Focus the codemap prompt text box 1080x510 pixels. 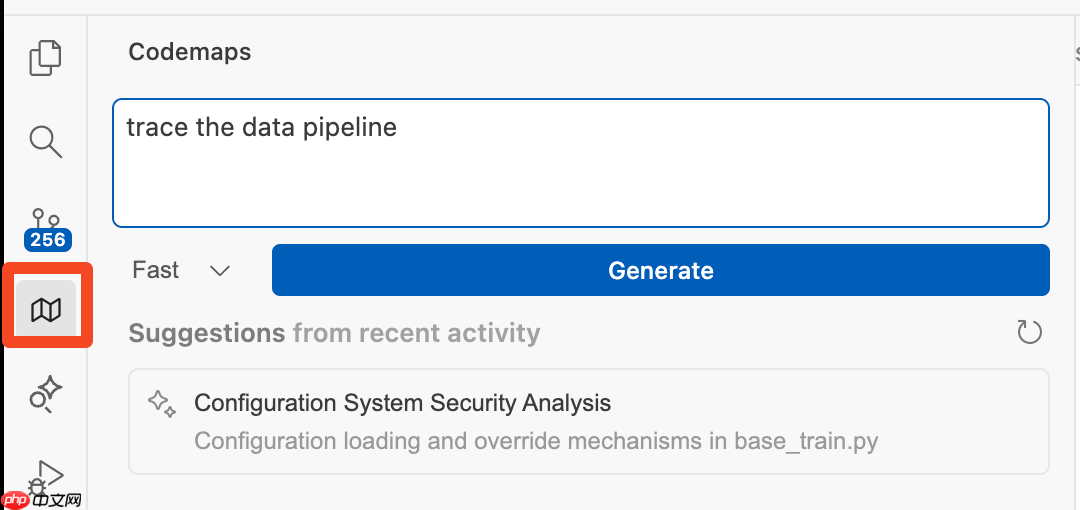click(x=580, y=180)
